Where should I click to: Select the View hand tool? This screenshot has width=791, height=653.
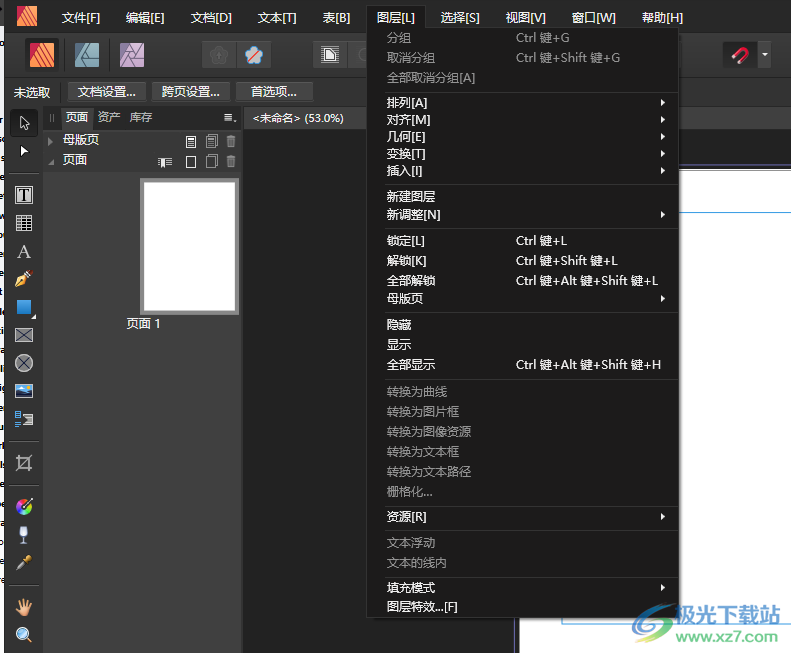click(24, 607)
